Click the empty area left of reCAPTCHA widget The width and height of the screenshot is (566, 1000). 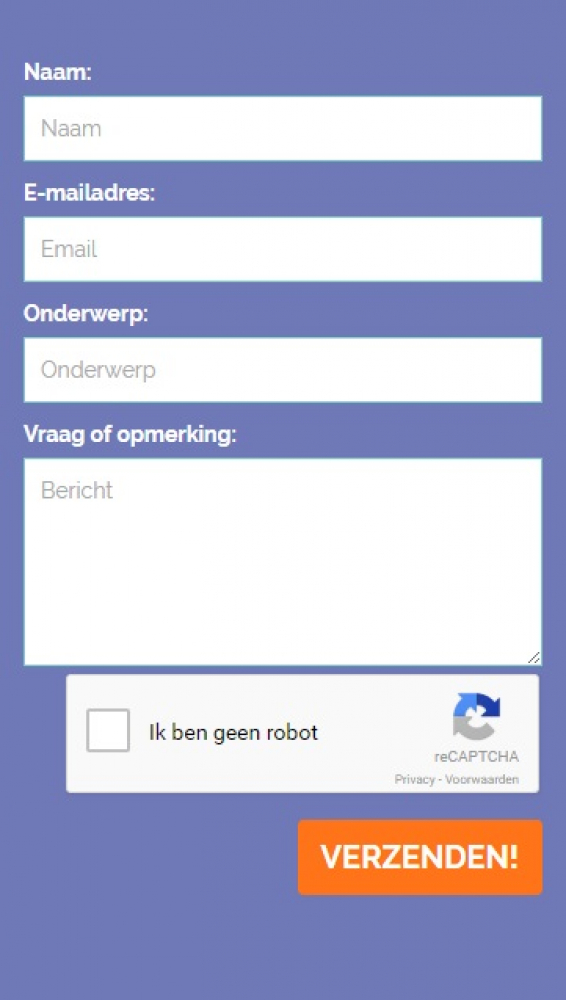pyautogui.click(x=43, y=733)
